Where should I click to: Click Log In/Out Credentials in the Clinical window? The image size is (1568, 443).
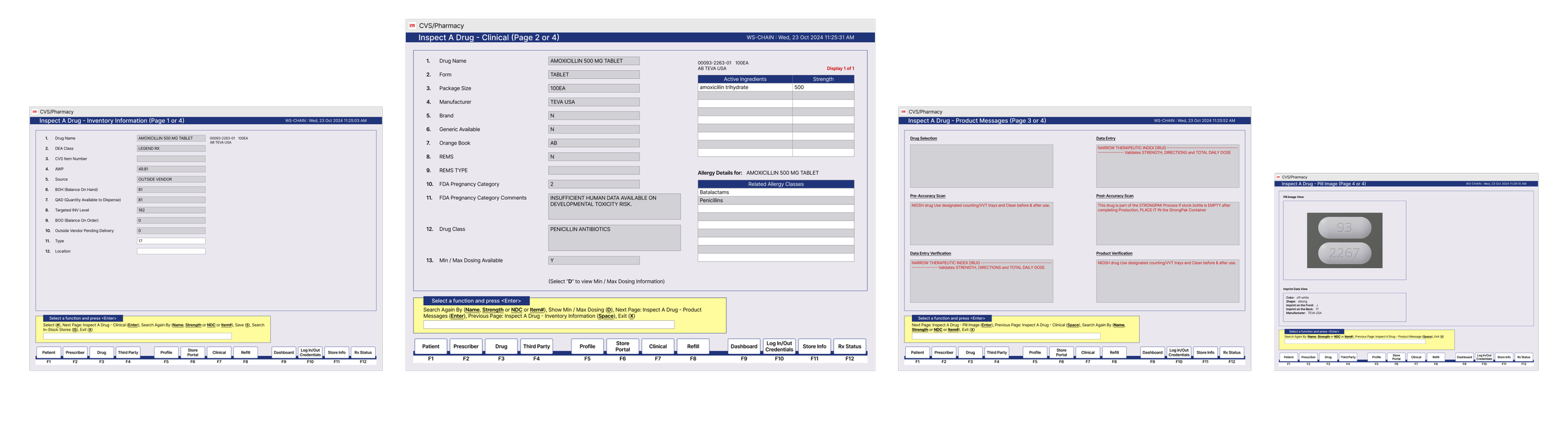[x=779, y=347]
